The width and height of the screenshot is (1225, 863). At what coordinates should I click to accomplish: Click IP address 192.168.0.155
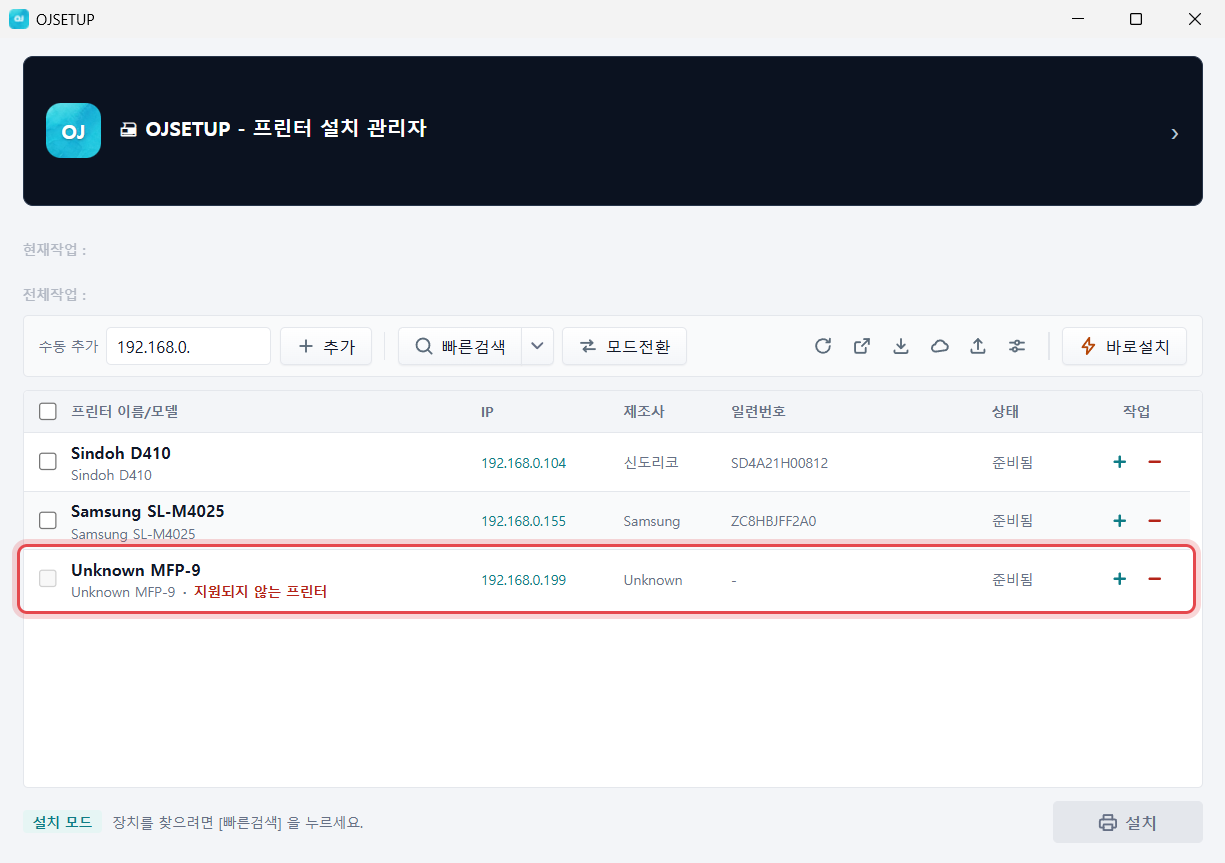(x=523, y=521)
